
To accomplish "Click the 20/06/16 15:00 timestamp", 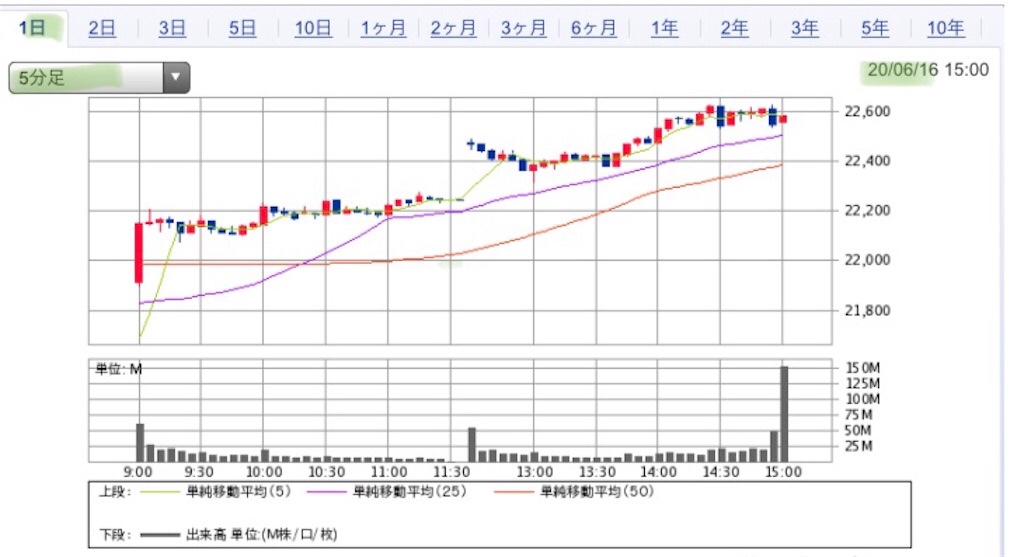I will [x=928, y=70].
